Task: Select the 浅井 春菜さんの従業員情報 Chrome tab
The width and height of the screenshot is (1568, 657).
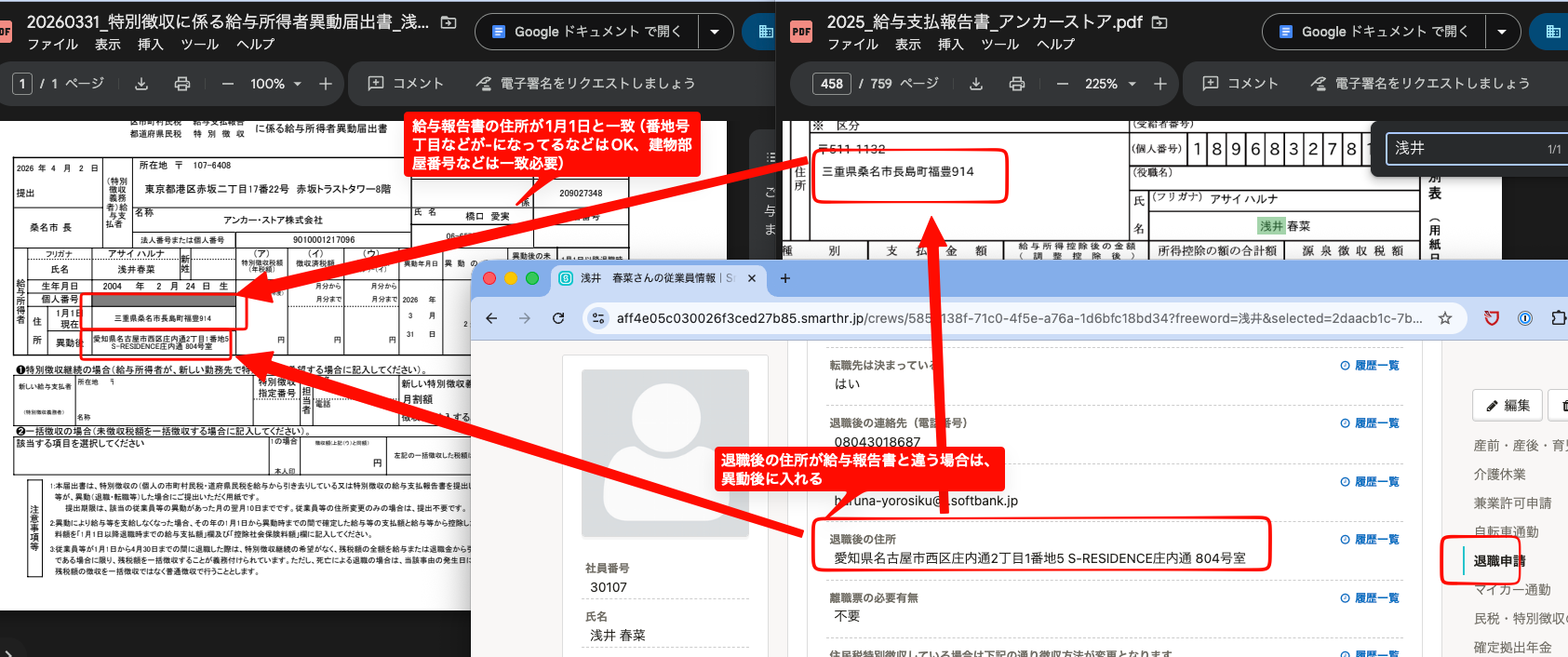Action: click(656, 278)
